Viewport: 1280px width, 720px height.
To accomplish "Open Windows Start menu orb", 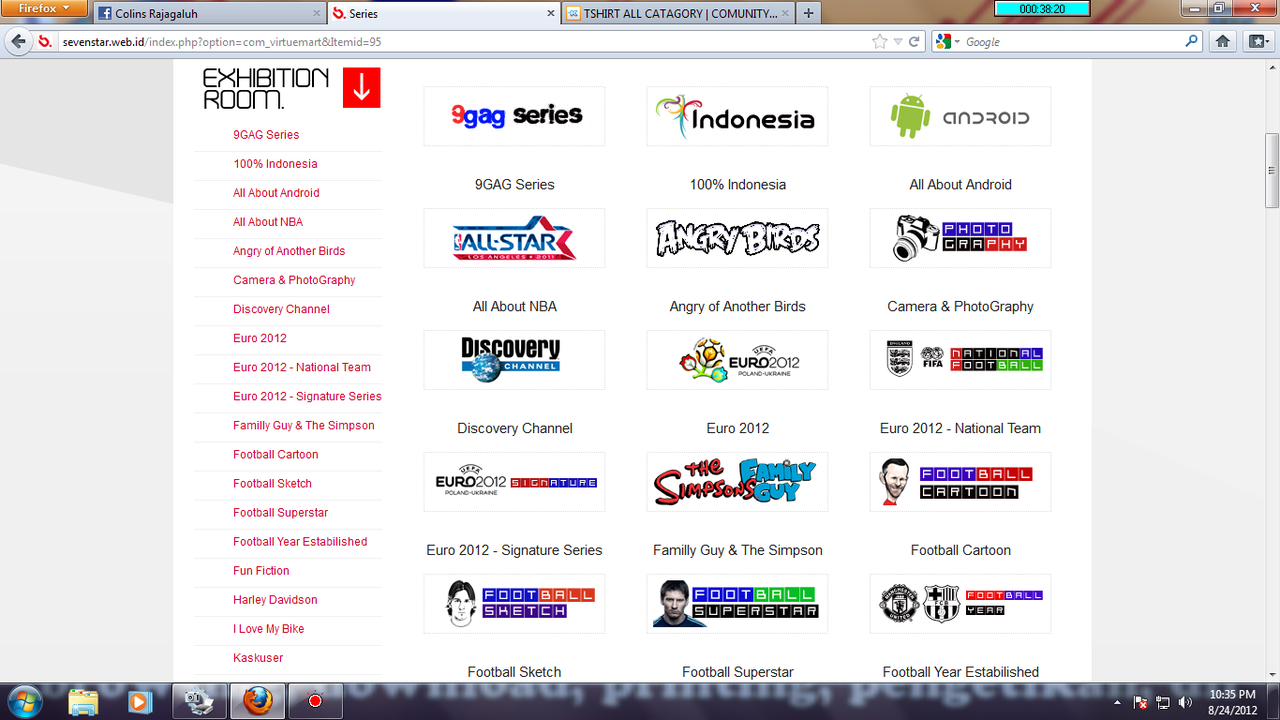I will point(24,700).
